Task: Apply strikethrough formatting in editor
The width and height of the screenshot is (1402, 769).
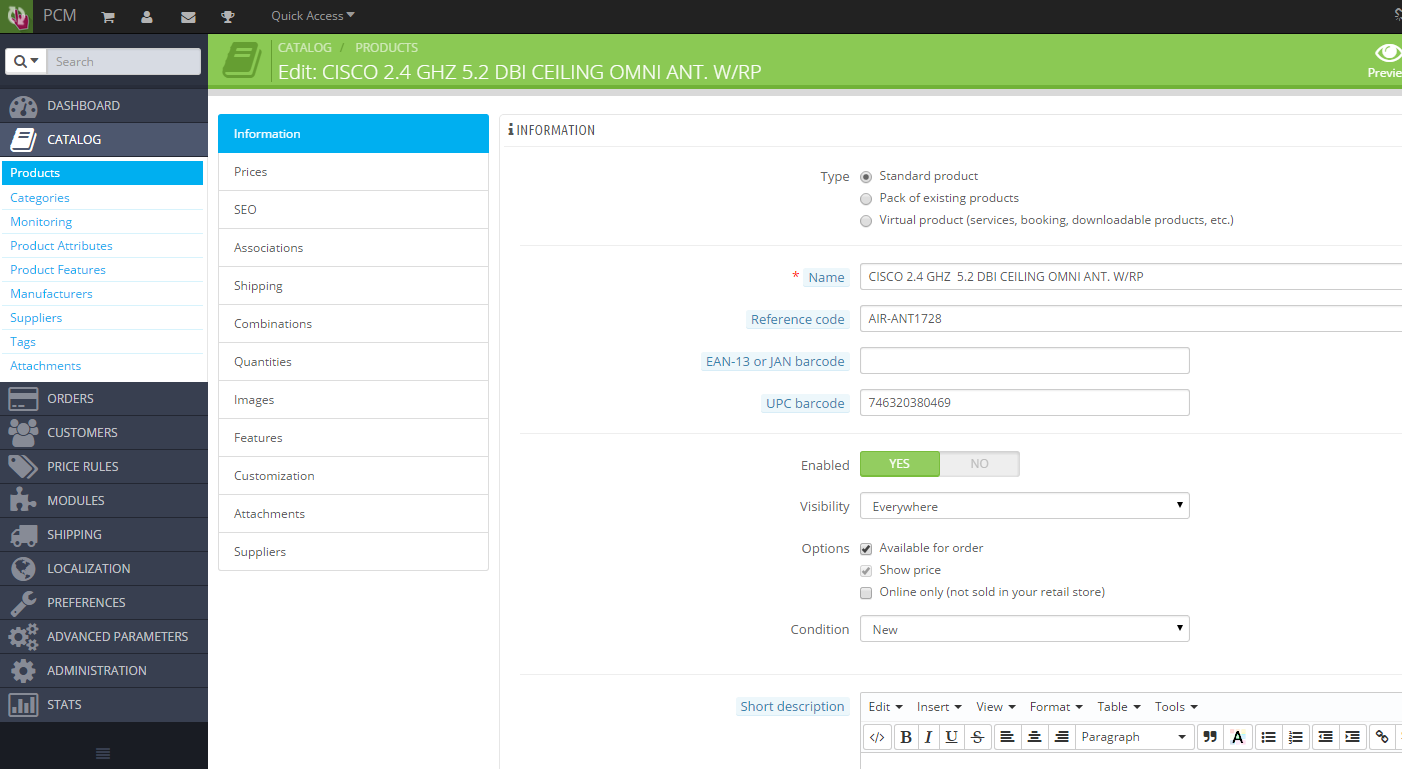Action: [978, 737]
